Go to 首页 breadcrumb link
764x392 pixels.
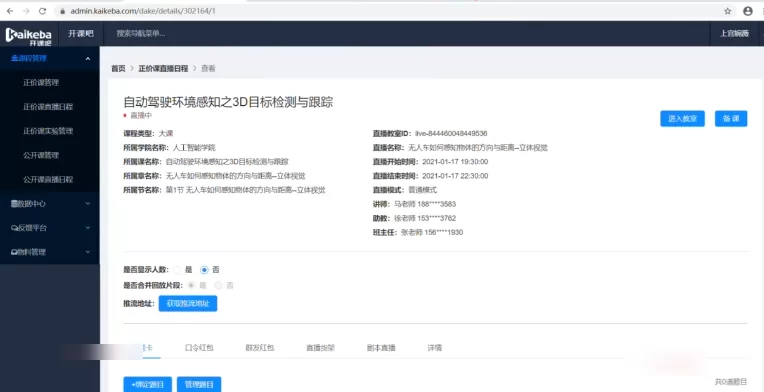click(118, 69)
